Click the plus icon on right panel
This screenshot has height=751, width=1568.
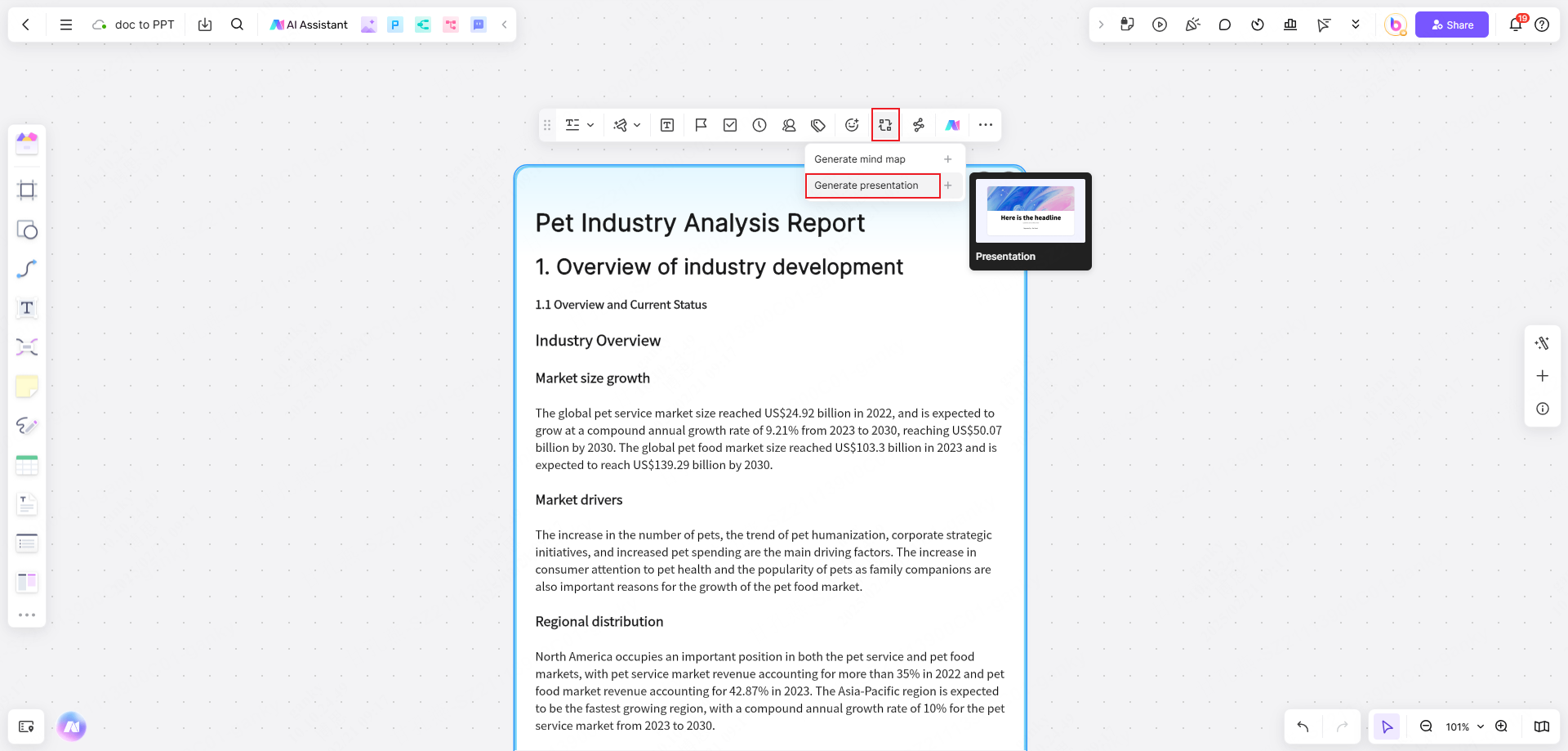[x=1542, y=376]
